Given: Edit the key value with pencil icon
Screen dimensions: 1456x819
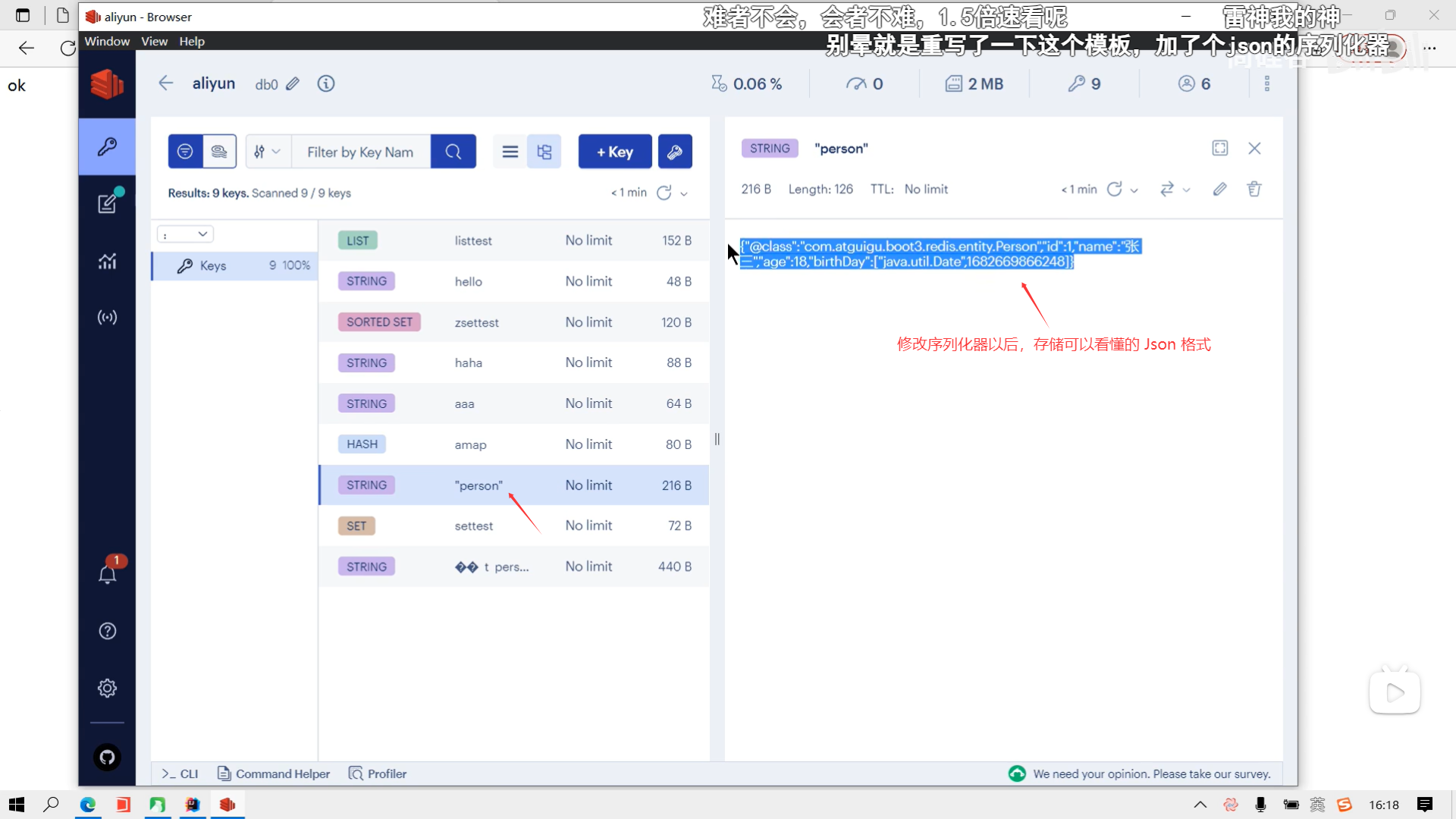Looking at the screenshot, I should tap(1219, 189).
